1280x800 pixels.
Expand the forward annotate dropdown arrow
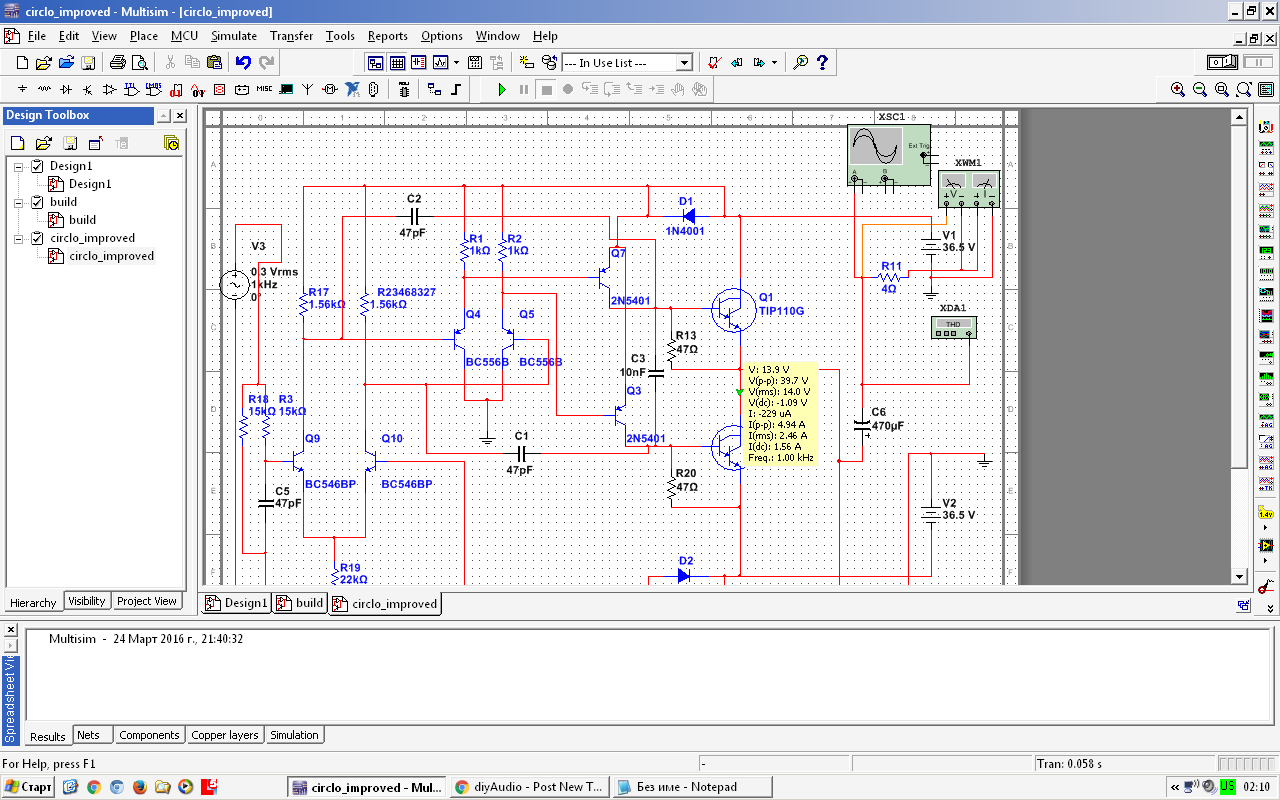tap(774, 63)
